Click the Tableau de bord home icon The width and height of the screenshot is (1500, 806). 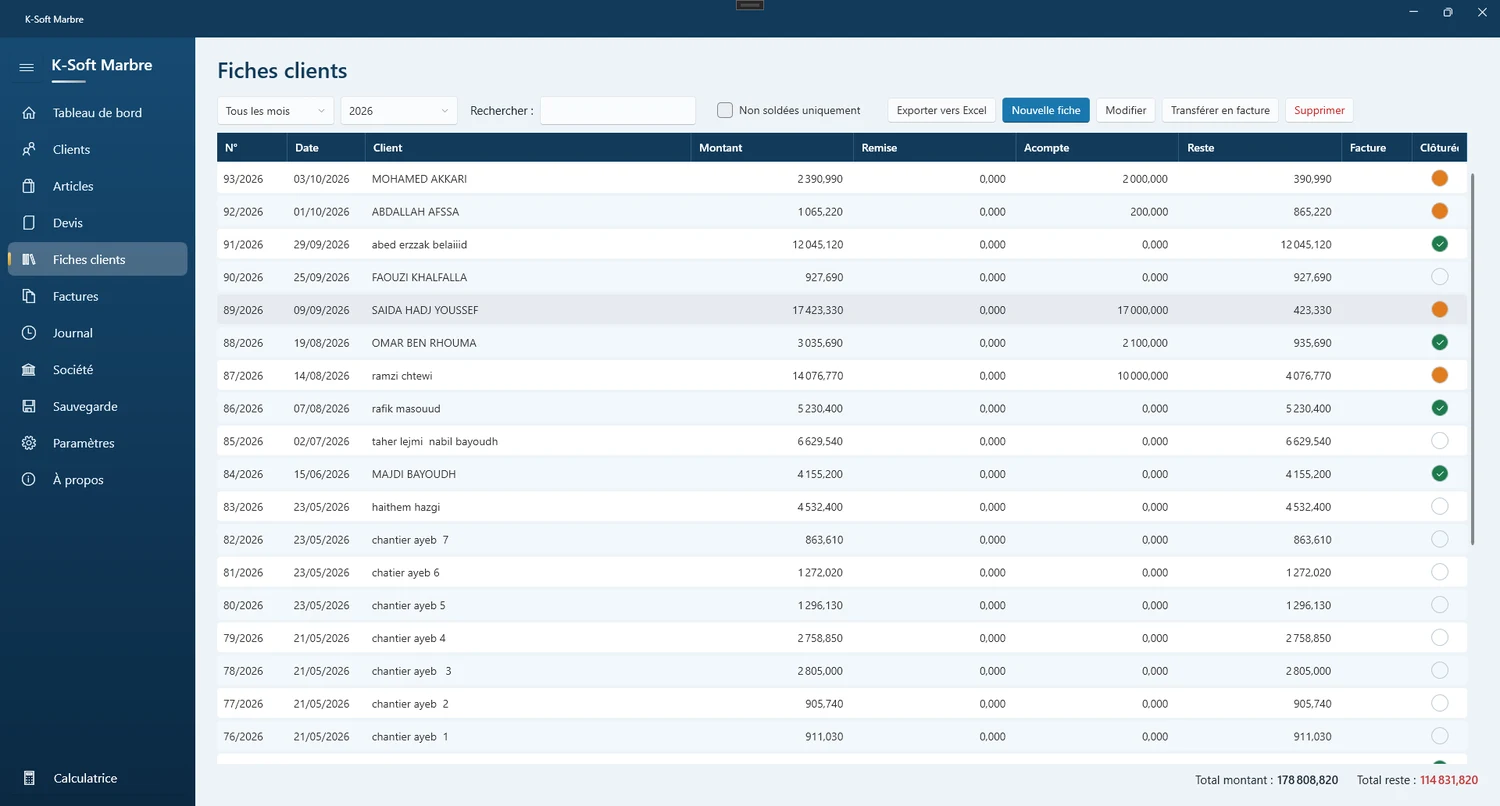point(29,113)
